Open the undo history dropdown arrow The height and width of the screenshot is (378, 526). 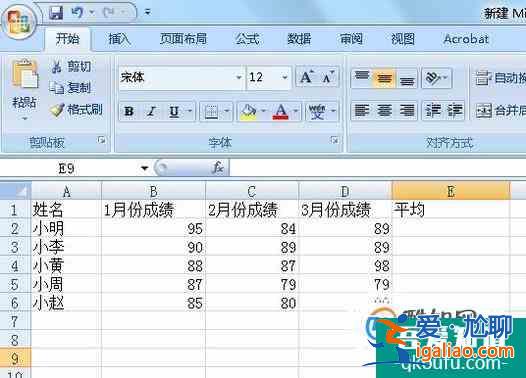[x=92, y=13]
